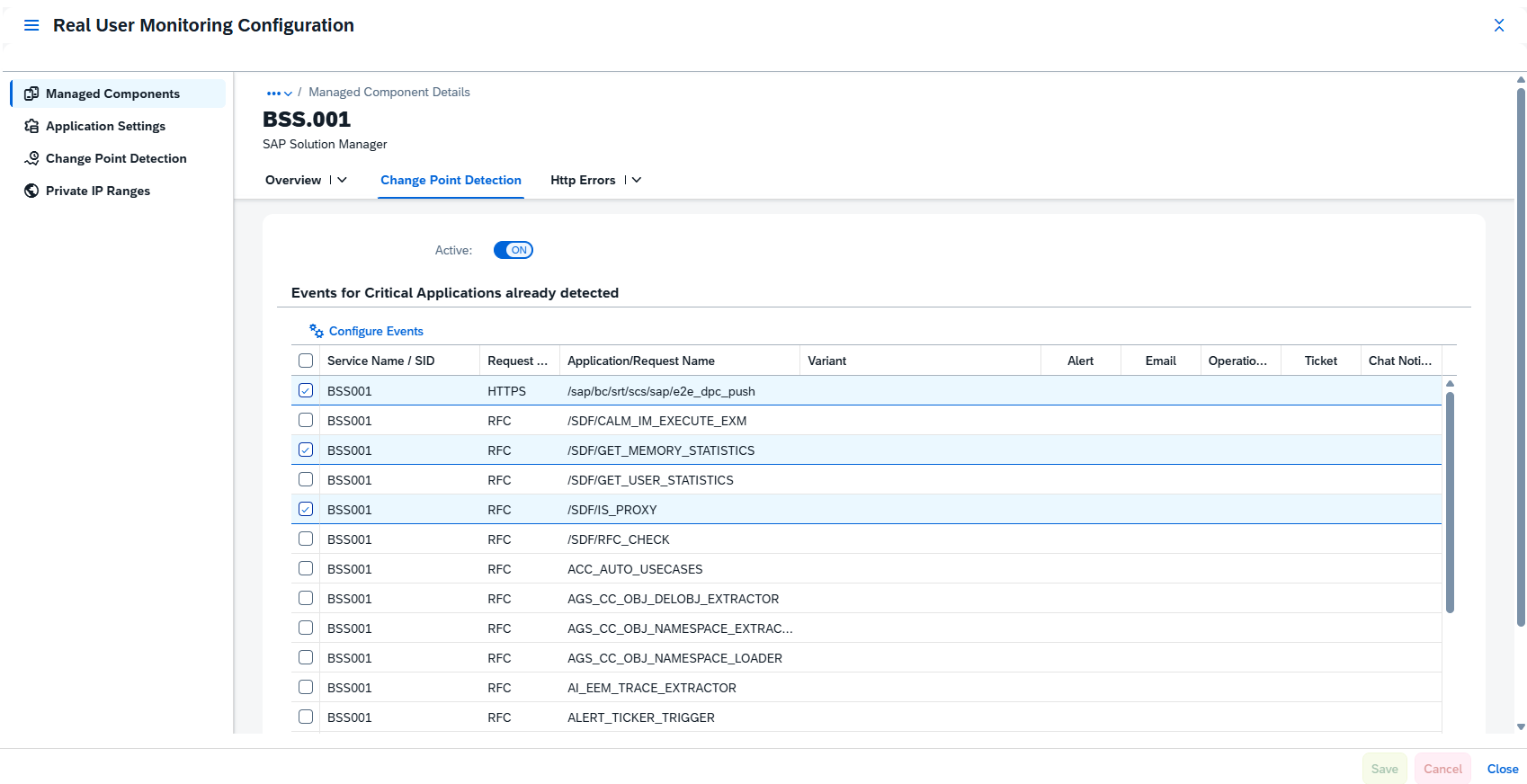The image size is (1527, 784).
Task: Tick the select-all checkbox in table header
Action: (306, 361)
